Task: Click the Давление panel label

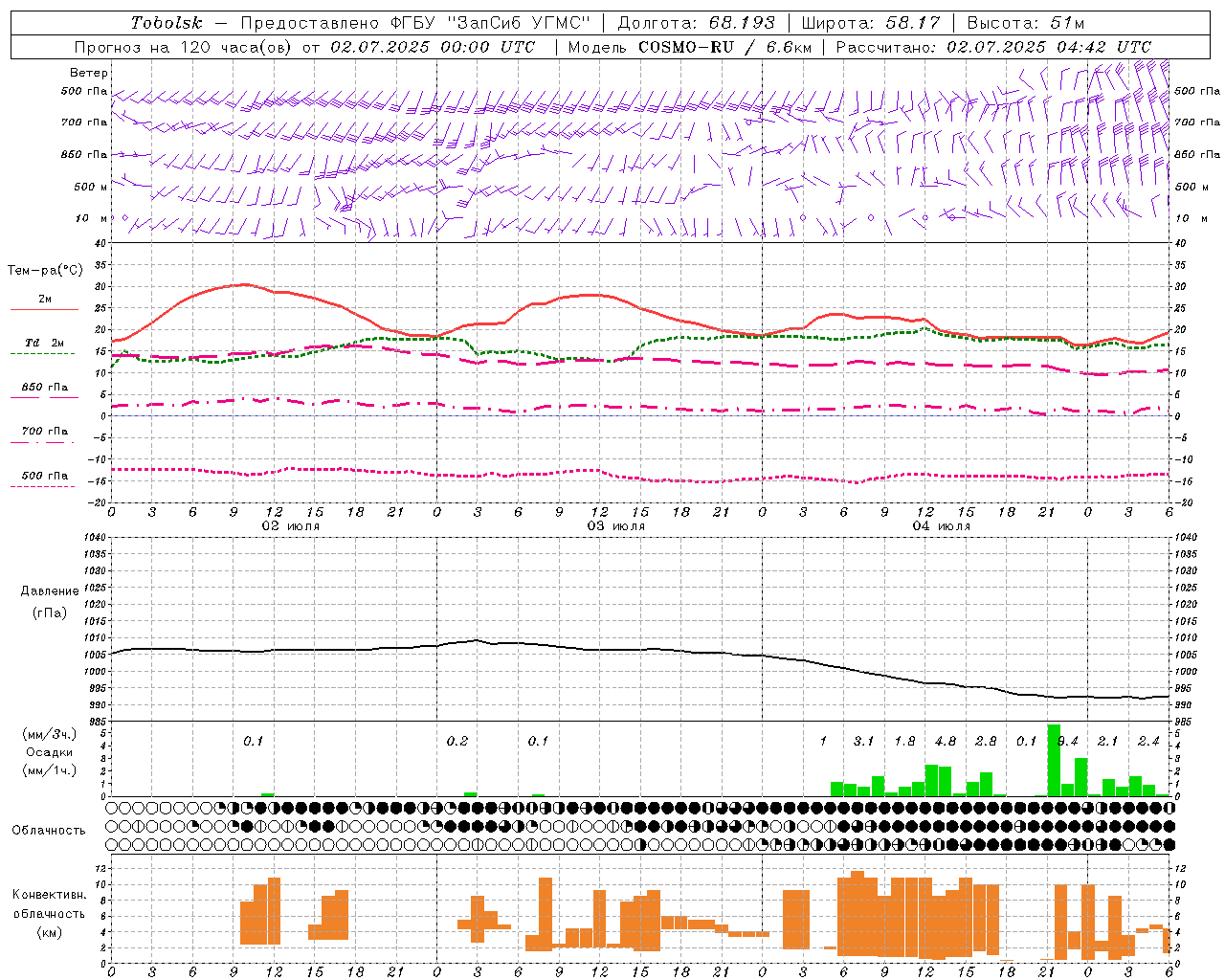Action: coord(50,591)
